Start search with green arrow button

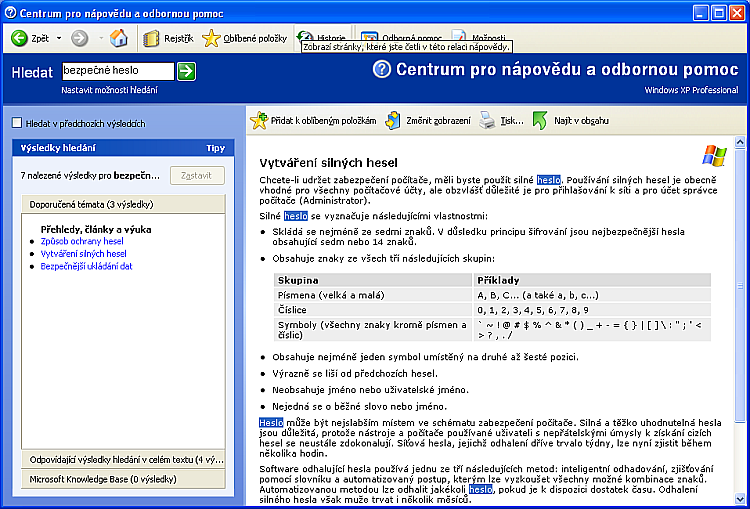point(186,71)
